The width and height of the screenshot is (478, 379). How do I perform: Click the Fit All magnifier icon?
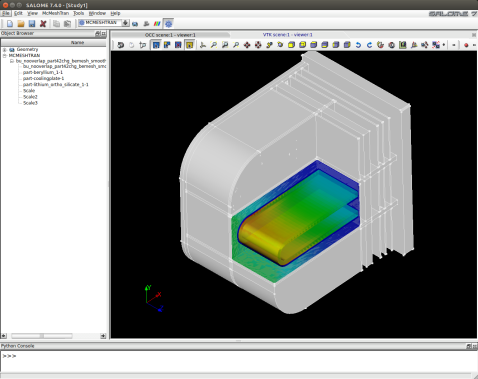click(x=214, y=45)
